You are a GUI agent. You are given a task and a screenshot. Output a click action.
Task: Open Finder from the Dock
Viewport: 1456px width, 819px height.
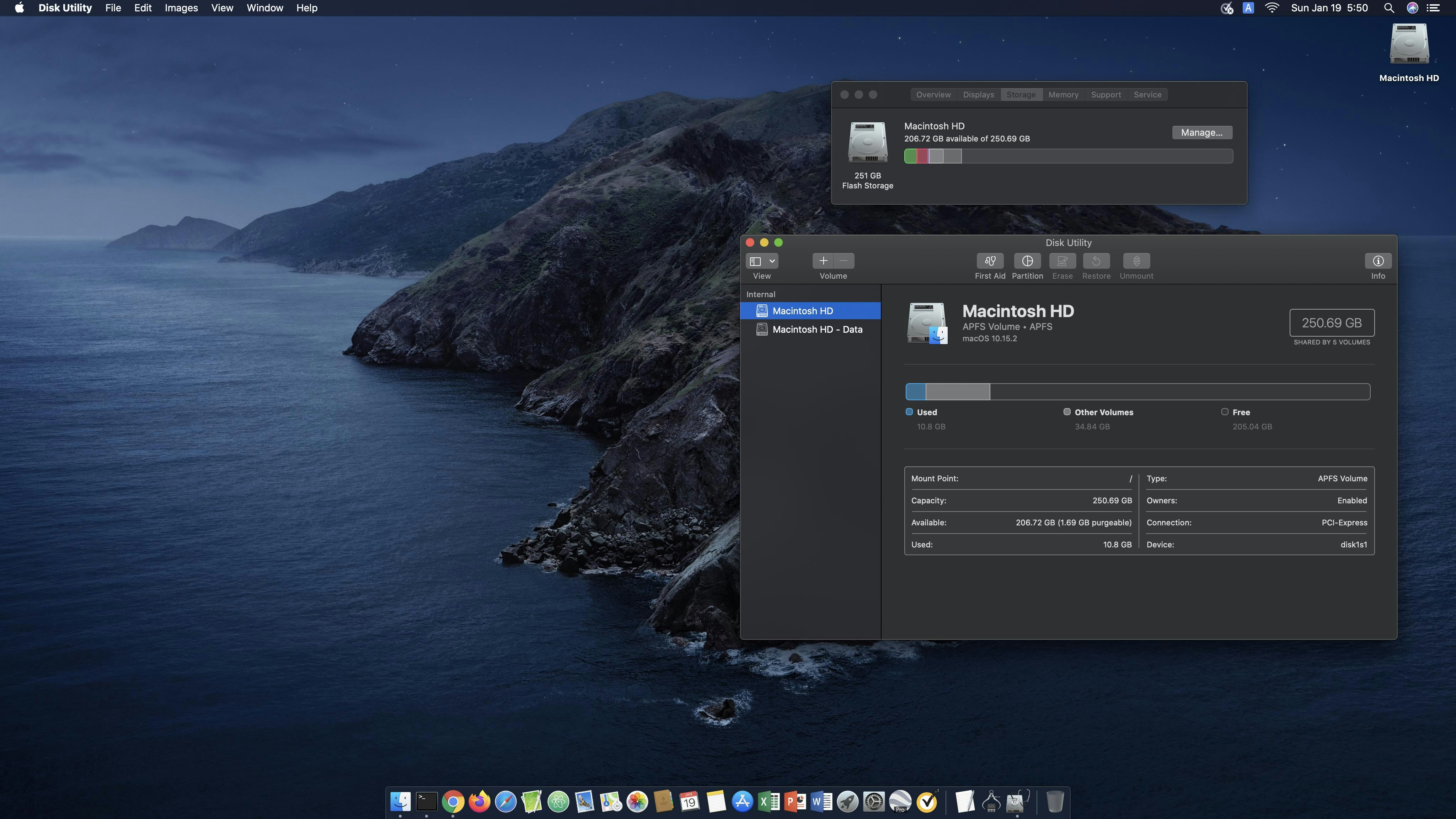click(x=400, y=802)
